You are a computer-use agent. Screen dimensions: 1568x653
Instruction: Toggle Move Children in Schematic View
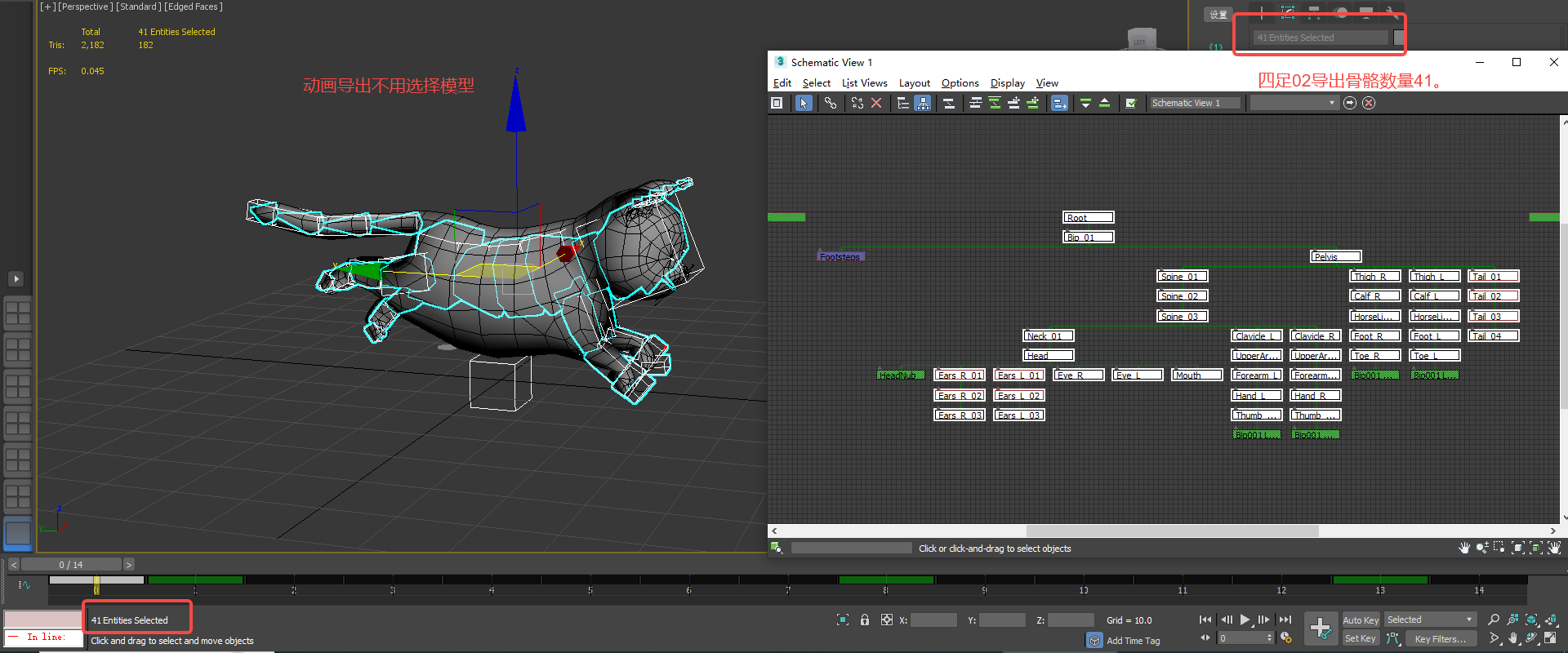click(x=1059, y=103)
